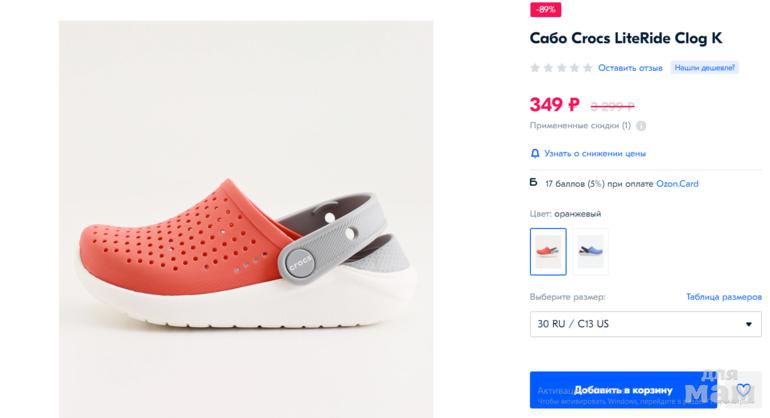Click the bell icon for price alerts
This screenshot has width=770, height=418.
(535, 153)
